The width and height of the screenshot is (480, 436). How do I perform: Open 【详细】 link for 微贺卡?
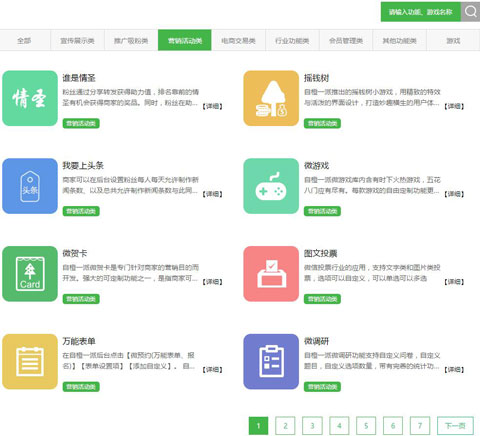click(x=213, y=282)
